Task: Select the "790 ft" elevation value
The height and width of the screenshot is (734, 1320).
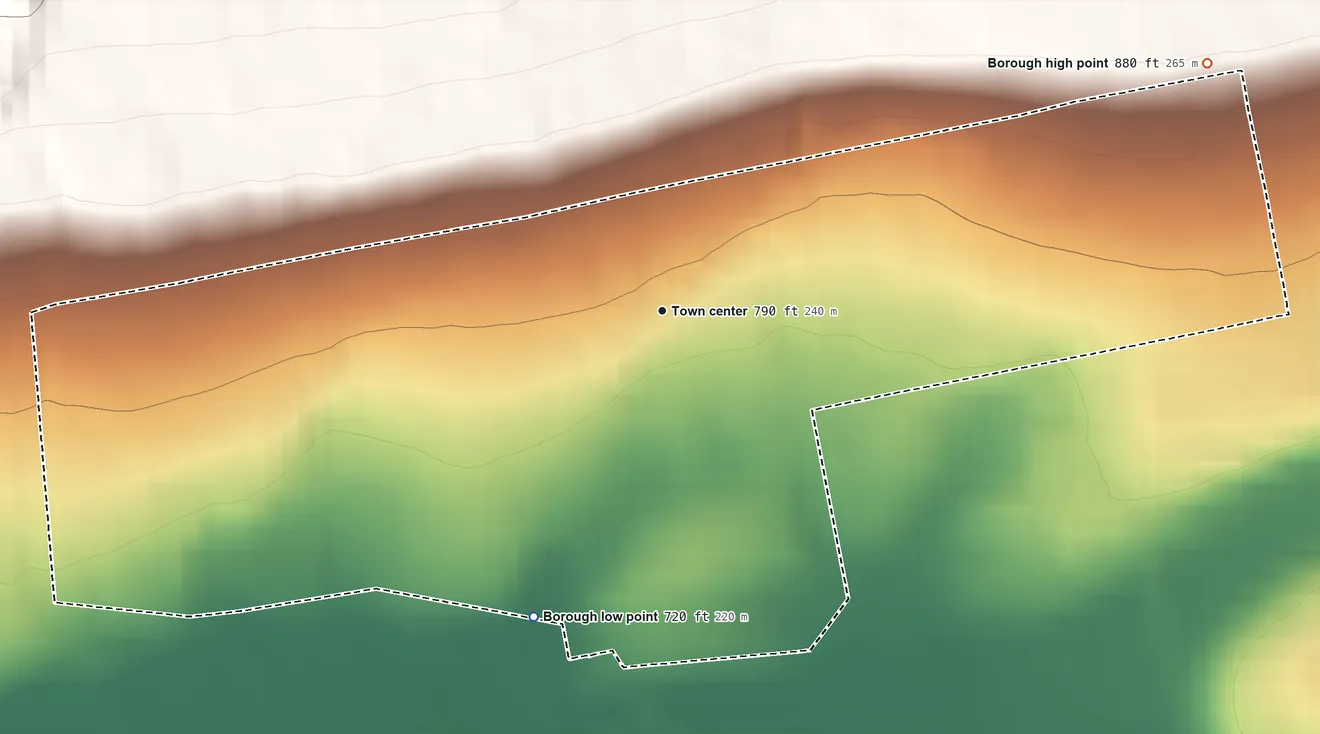Action: coord(776,311)
